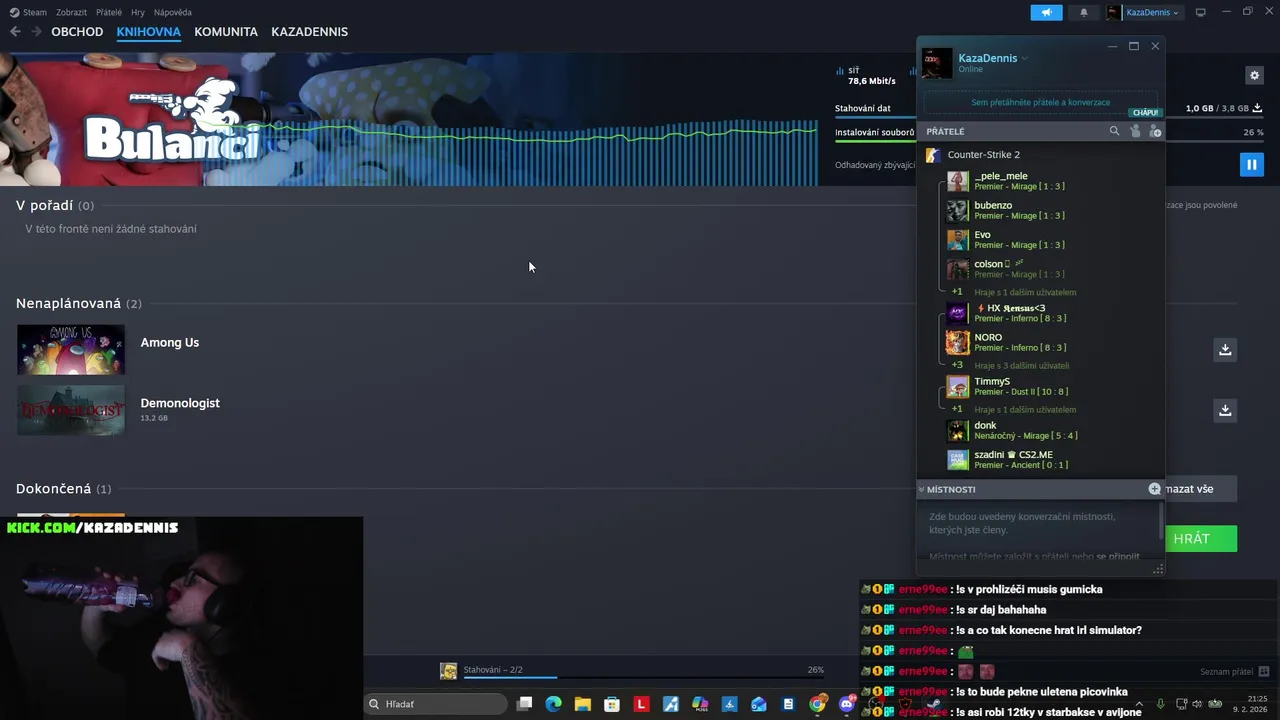Click the Bulanci game banner
The height and width of the screenshot is (720, 1280).
(x=408, y=120)
